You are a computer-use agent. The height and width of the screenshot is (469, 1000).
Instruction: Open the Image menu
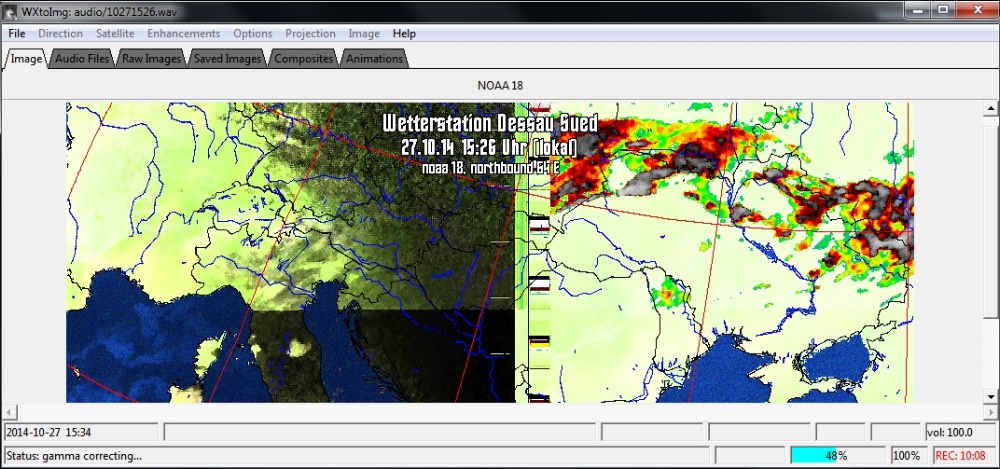pyautogui.click(x=364, y=34)
